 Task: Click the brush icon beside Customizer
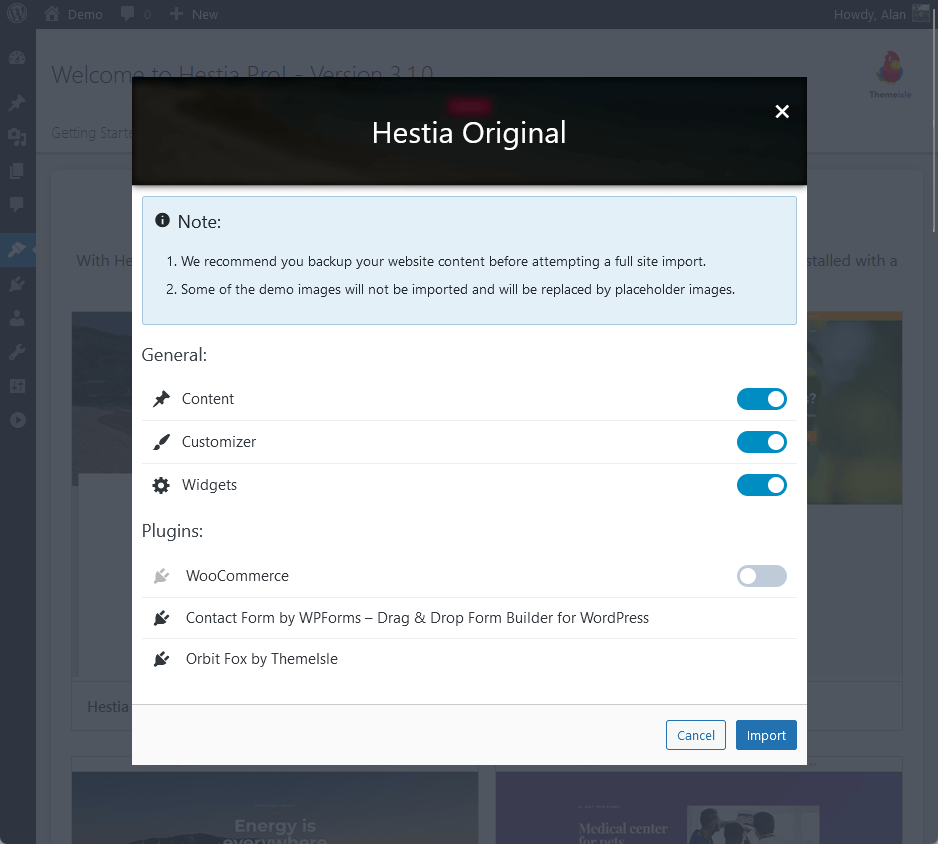(161, 442)
